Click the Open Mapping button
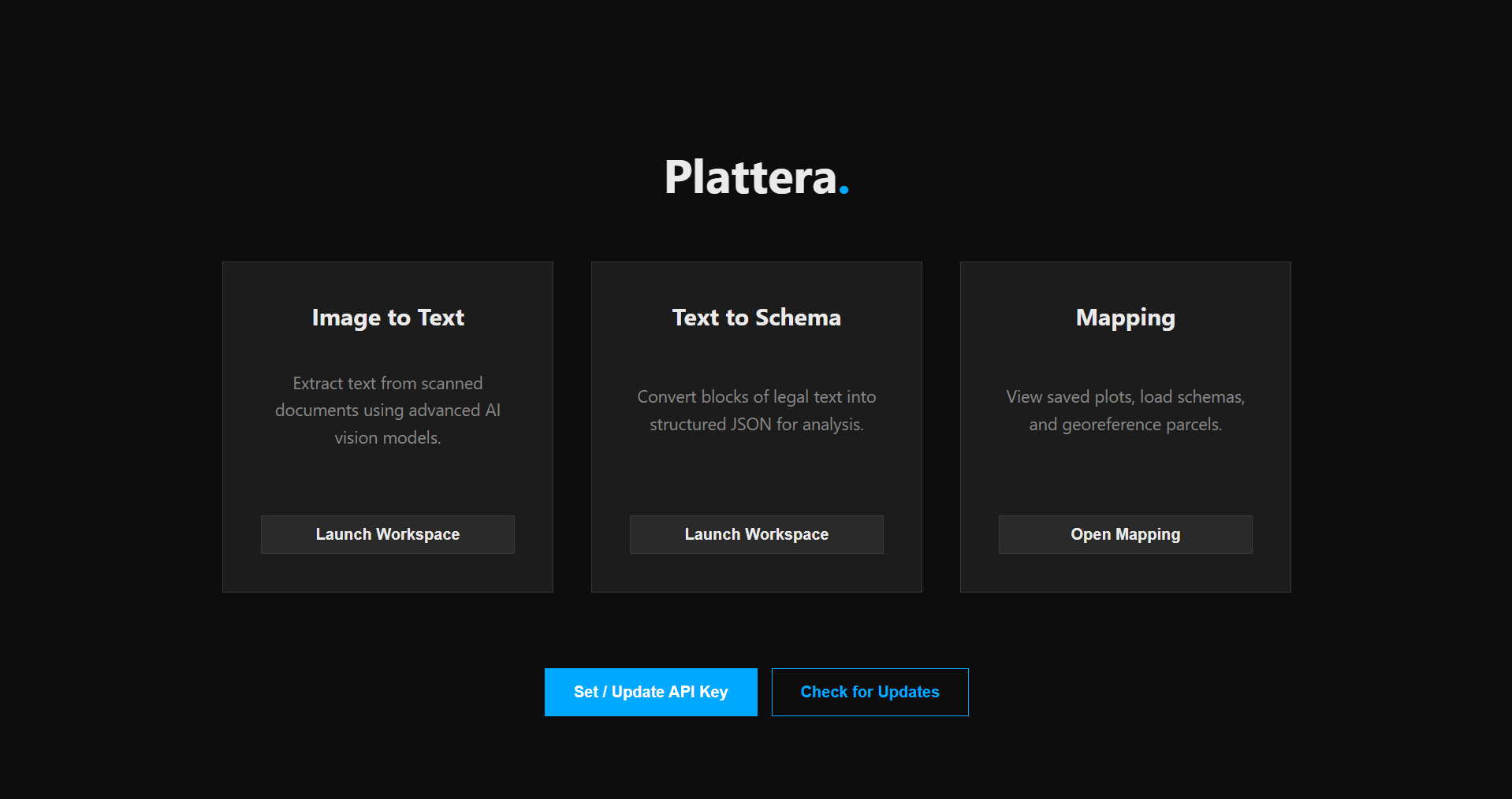This screenshot has width=1512, height=799. pos(1125,534)
